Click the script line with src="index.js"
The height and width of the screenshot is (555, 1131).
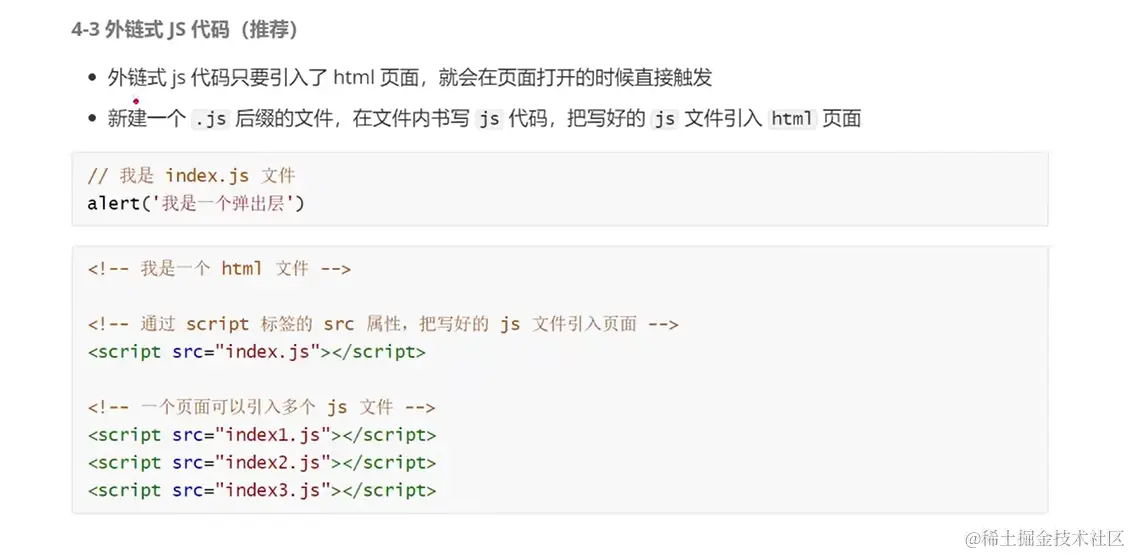256,352
